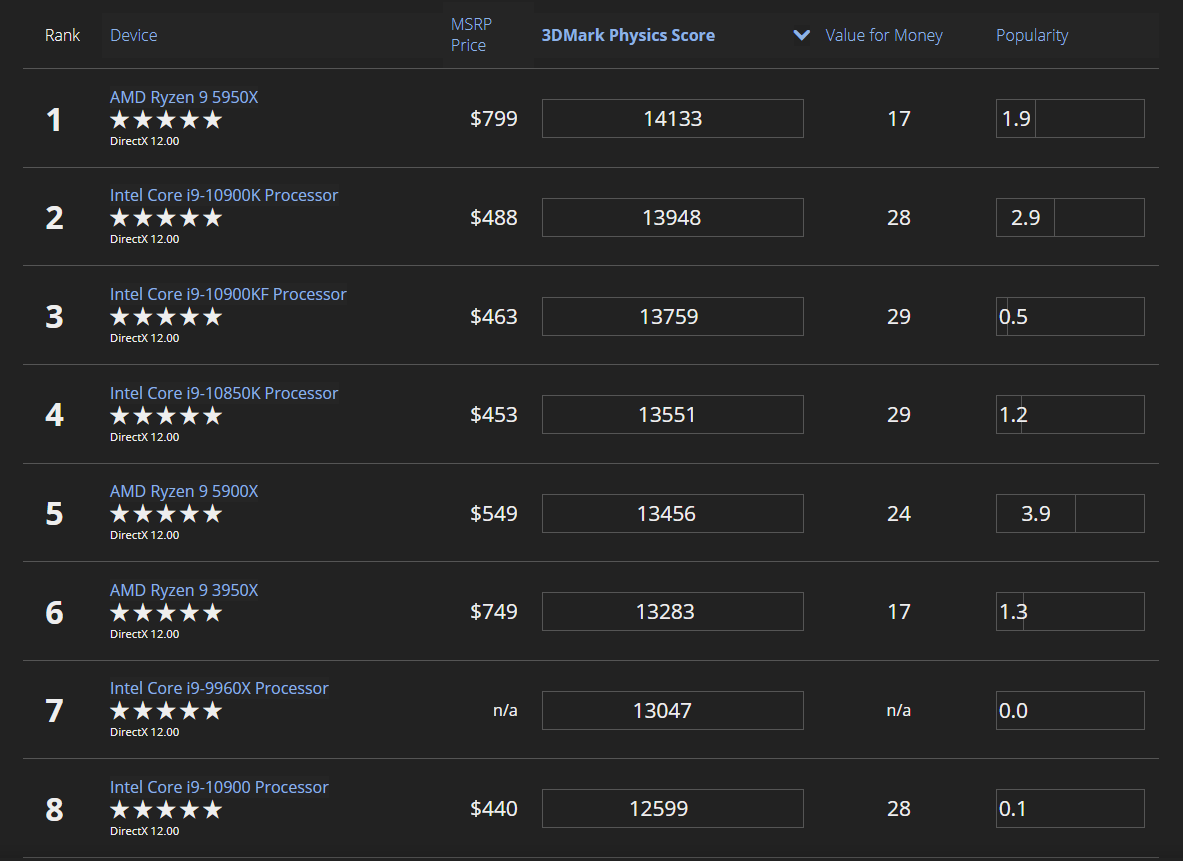Screen dimensions: 1183x861
Task: Open the Intel Core i9-10900 Processor link
Action: pyautogui.click(x=219, y=787)
